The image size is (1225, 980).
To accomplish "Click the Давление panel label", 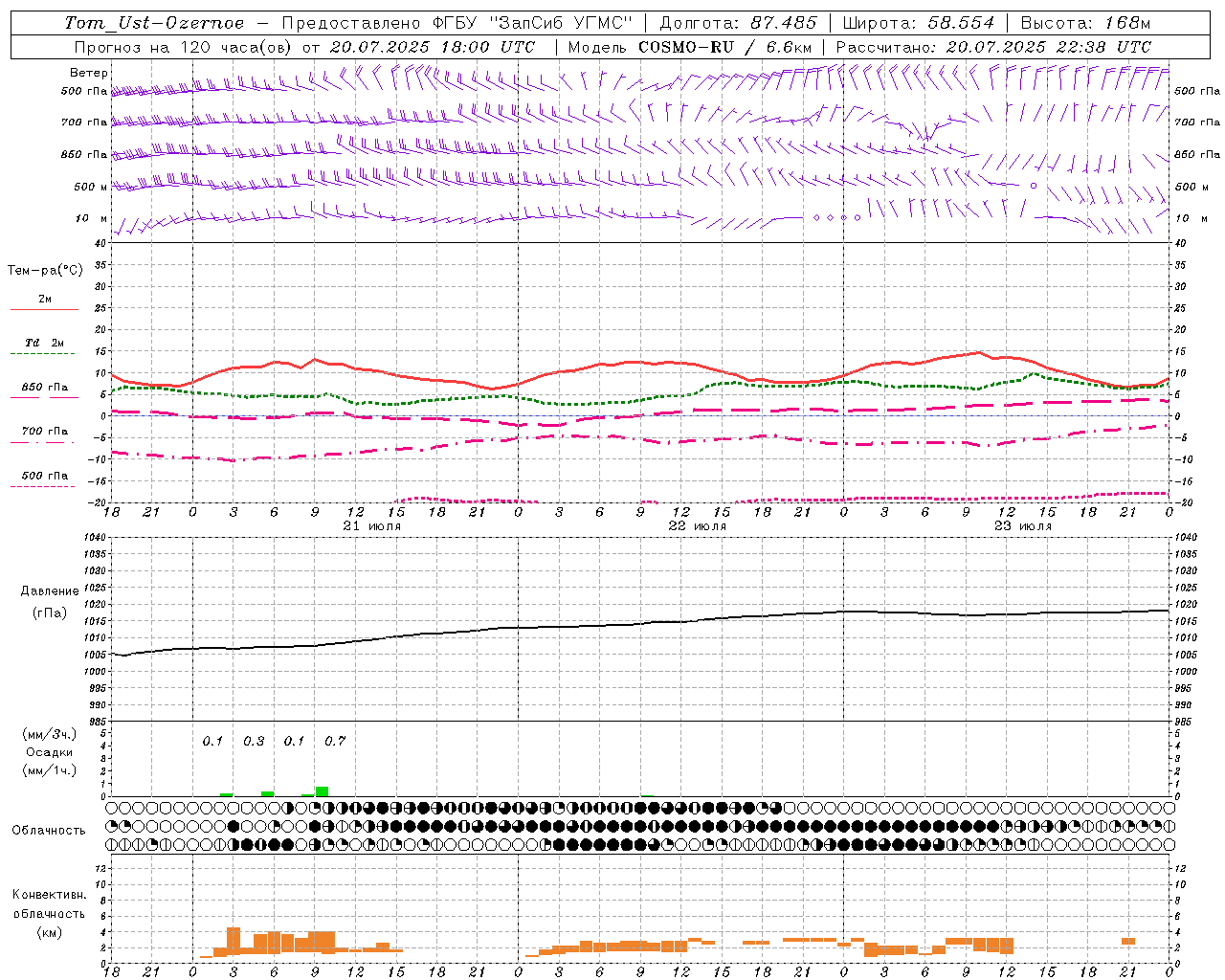I will (50, 591).
